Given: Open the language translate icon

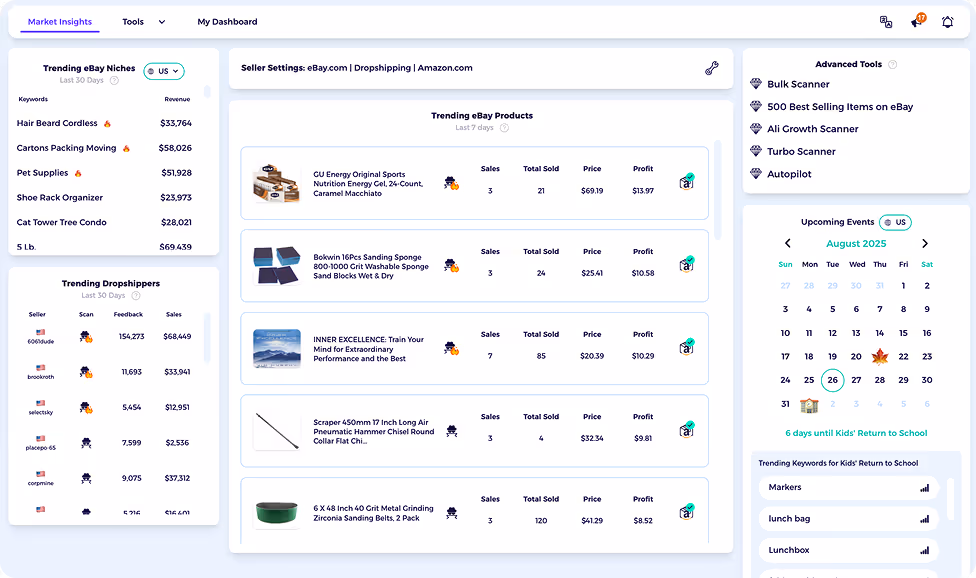Looking at the screenshot, I should coord(886,22).
